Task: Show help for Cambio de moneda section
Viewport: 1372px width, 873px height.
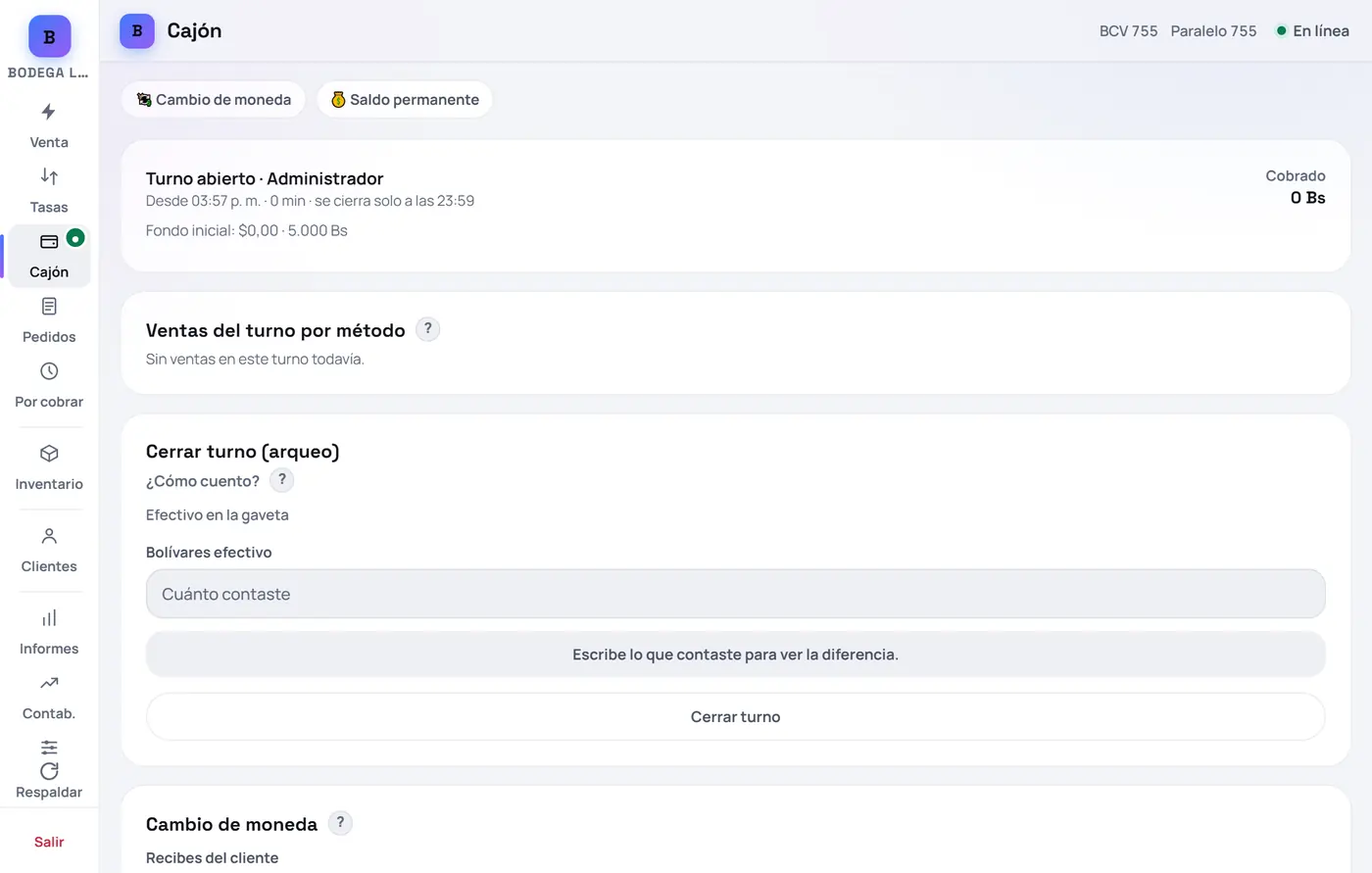Action: pyautogui.click(x=340, y=823)
